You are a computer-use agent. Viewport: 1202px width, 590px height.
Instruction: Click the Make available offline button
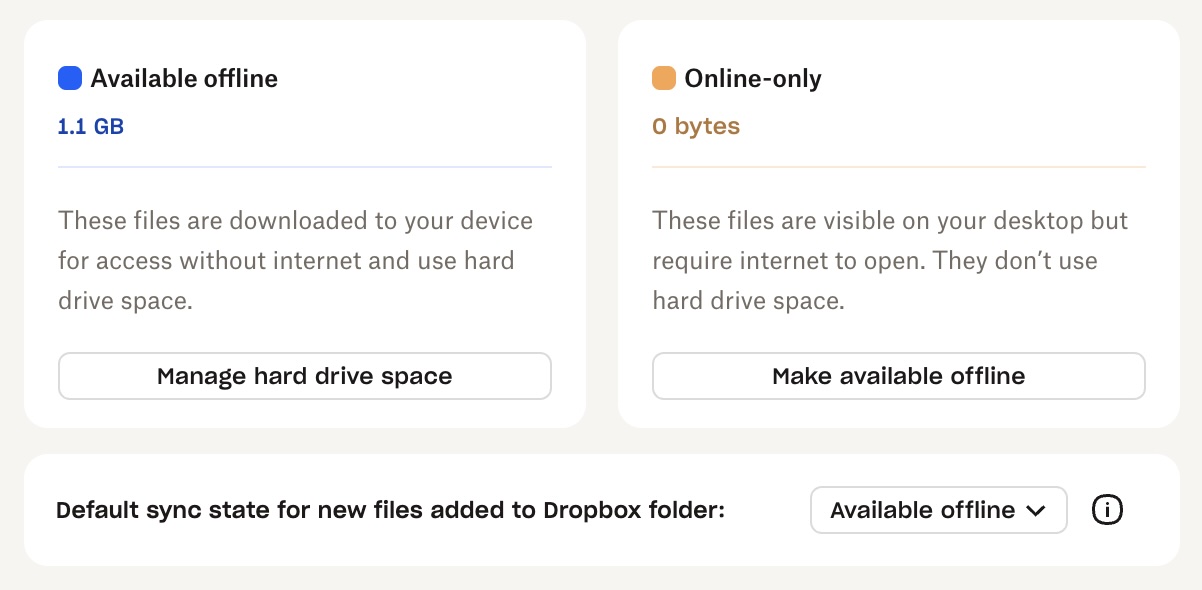898,377
